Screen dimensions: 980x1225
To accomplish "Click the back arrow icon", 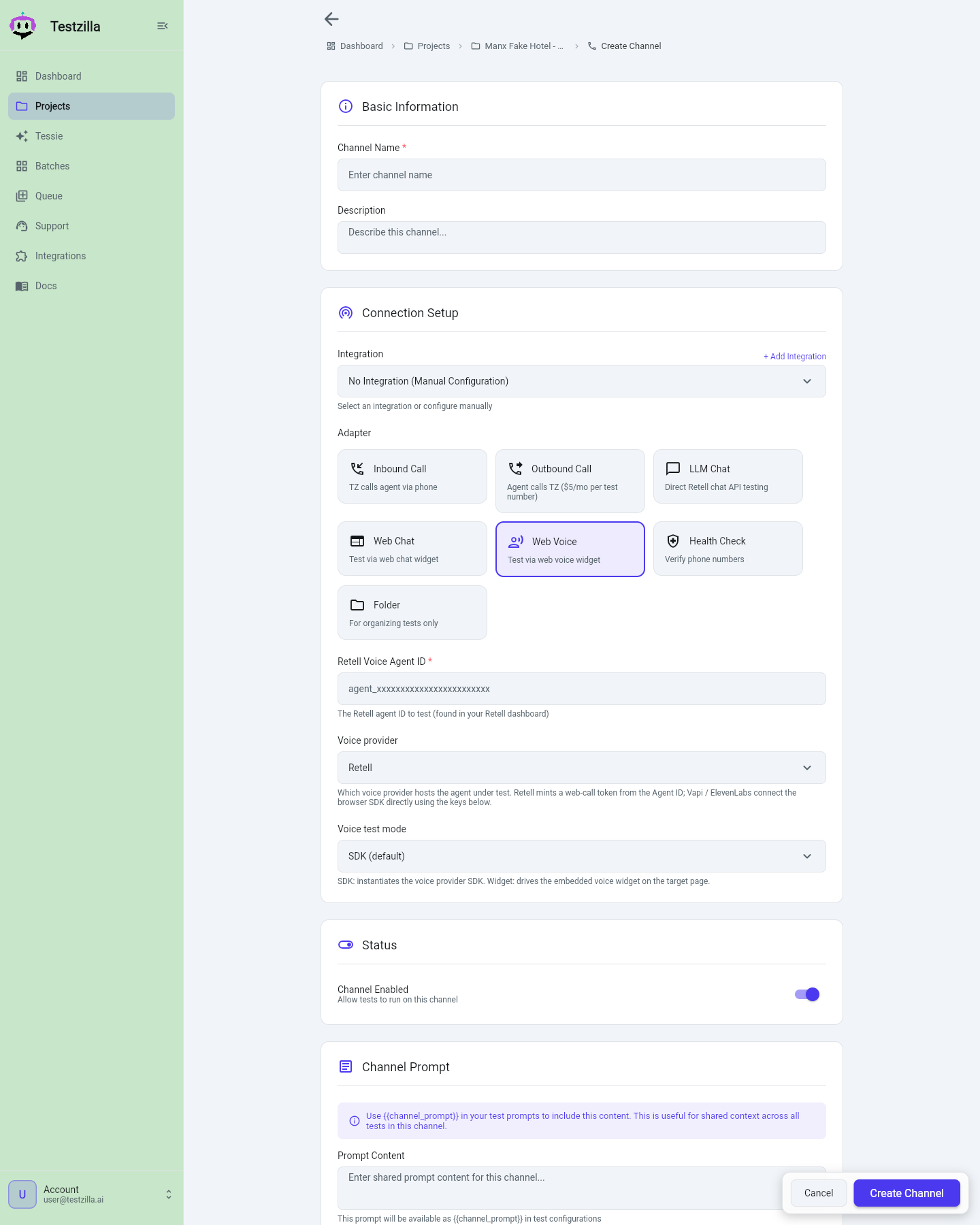I will pyautogui.click(x=331, y=19).
